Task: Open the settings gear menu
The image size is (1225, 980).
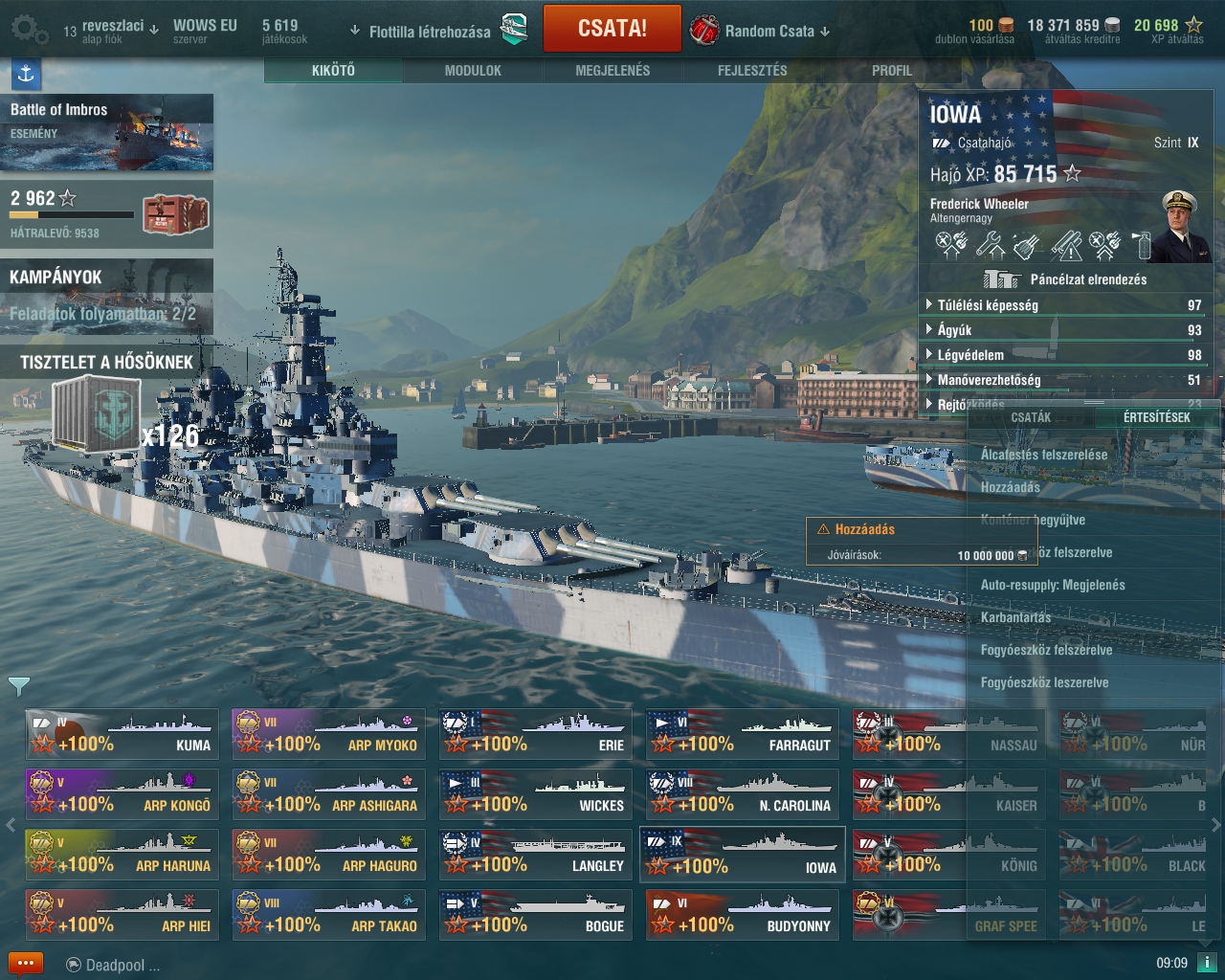Action: 29,30
